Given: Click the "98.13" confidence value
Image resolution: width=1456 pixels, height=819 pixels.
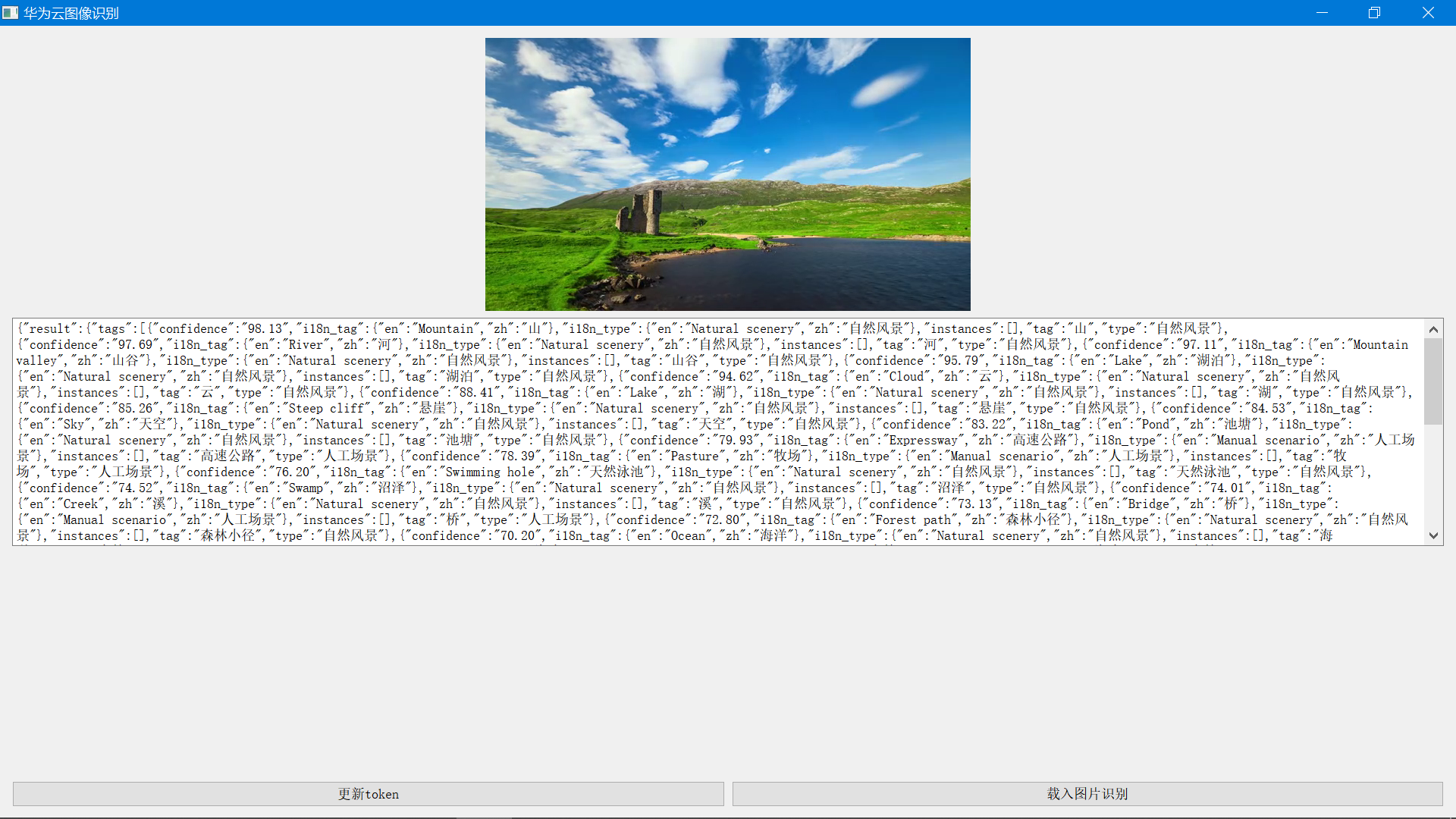Looking at the screenshot, I should click(x=265, y=329).
